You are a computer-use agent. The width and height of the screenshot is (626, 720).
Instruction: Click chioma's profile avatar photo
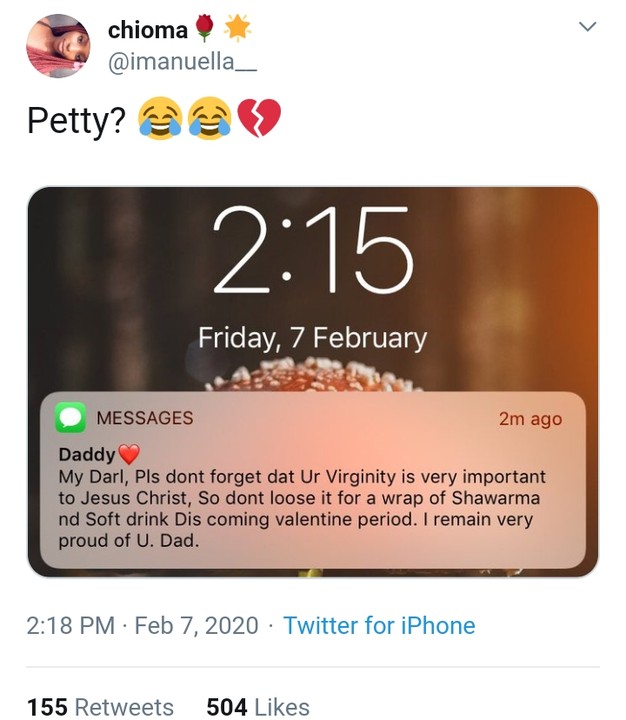tap(57, 46)
